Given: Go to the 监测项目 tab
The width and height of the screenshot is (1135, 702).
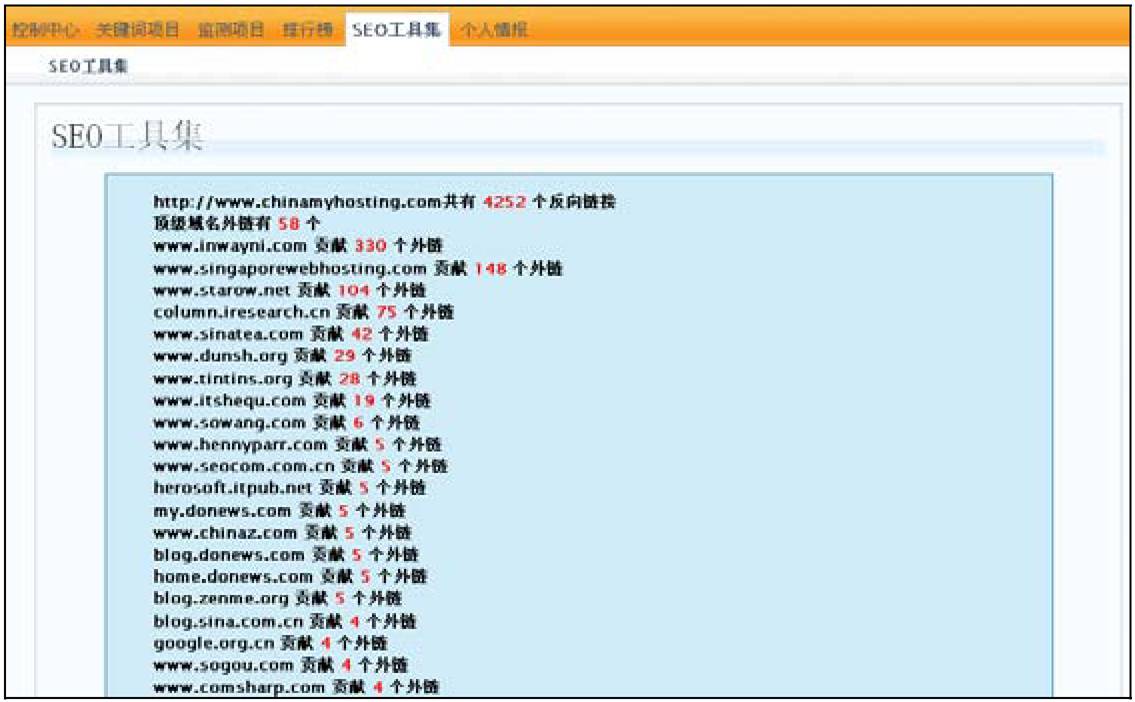Looking at the screenshot, I should [x=231, y=30].
